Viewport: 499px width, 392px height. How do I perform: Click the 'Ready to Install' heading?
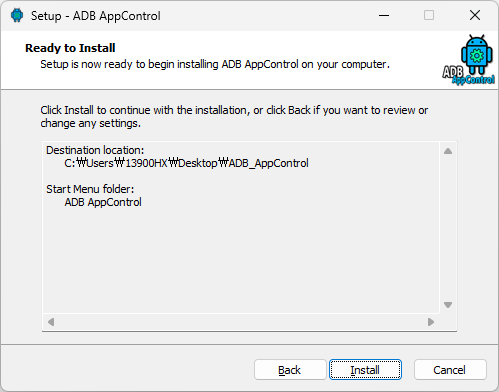tap(70, 48)
